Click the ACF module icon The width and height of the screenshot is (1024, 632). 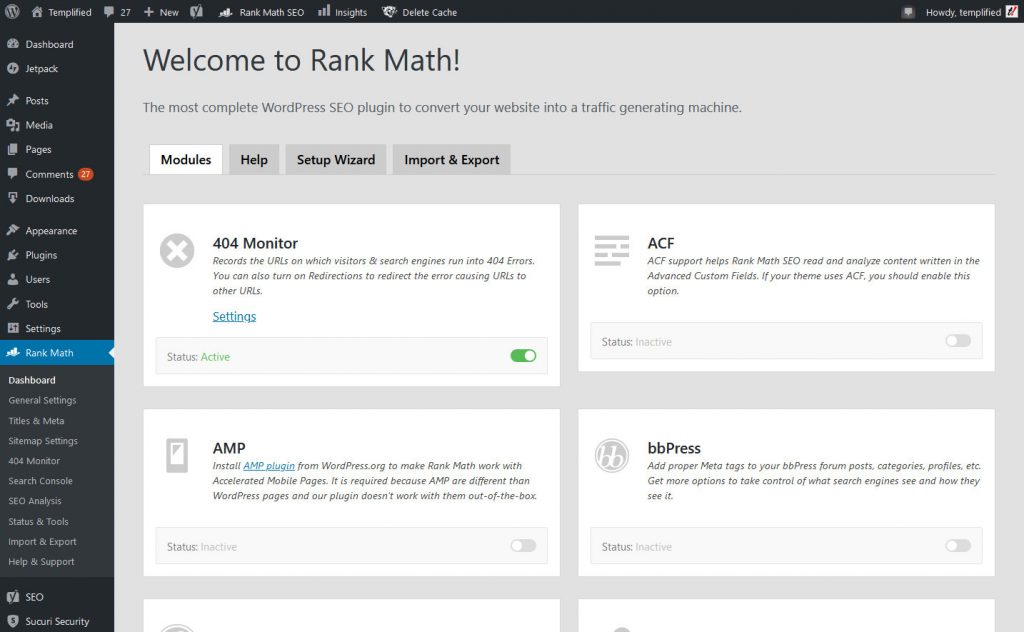(611, 248)
